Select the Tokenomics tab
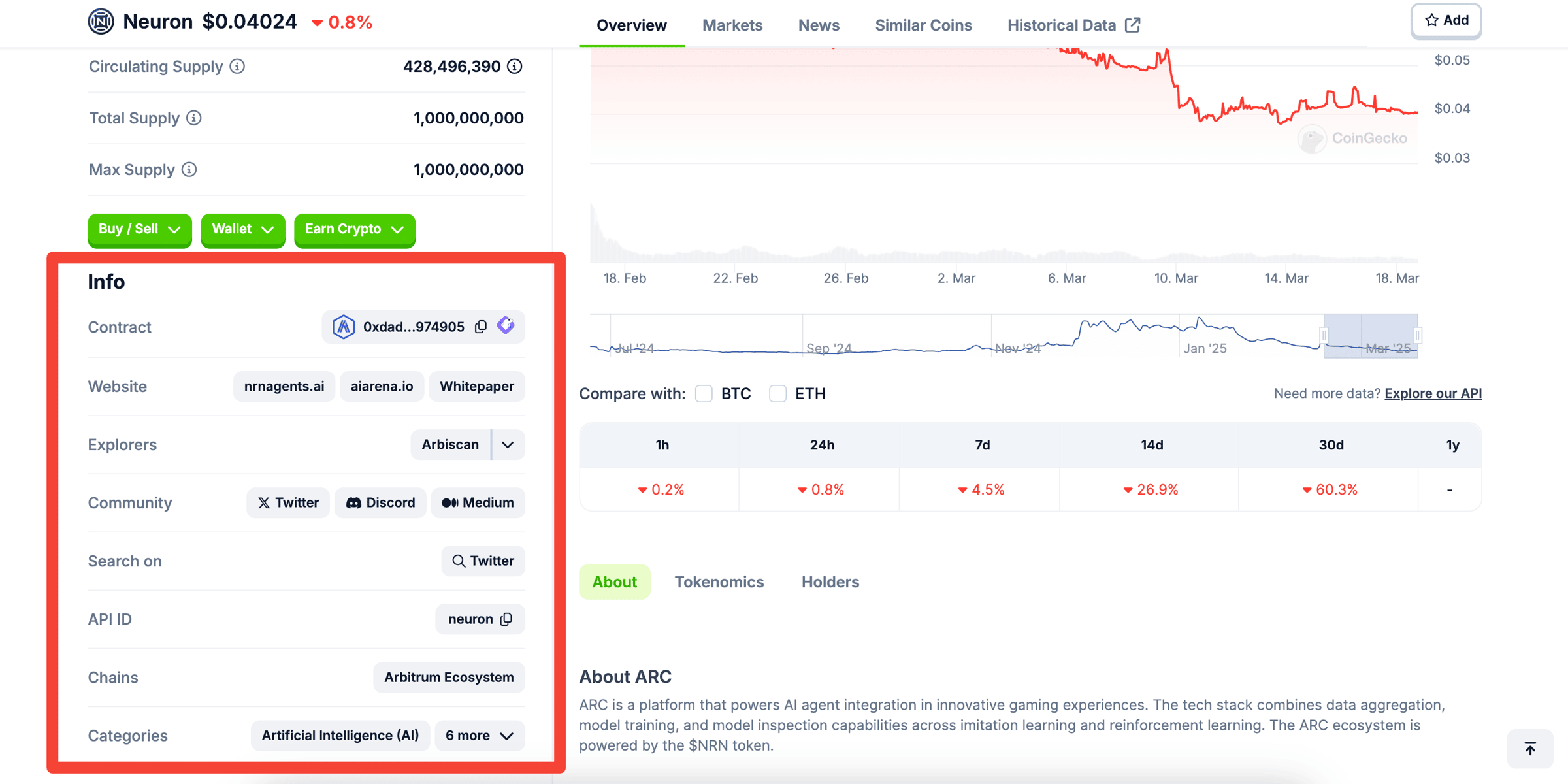The height and width of the screenshot is (784, 1568). pyautogui.click(x=719, y=582)
